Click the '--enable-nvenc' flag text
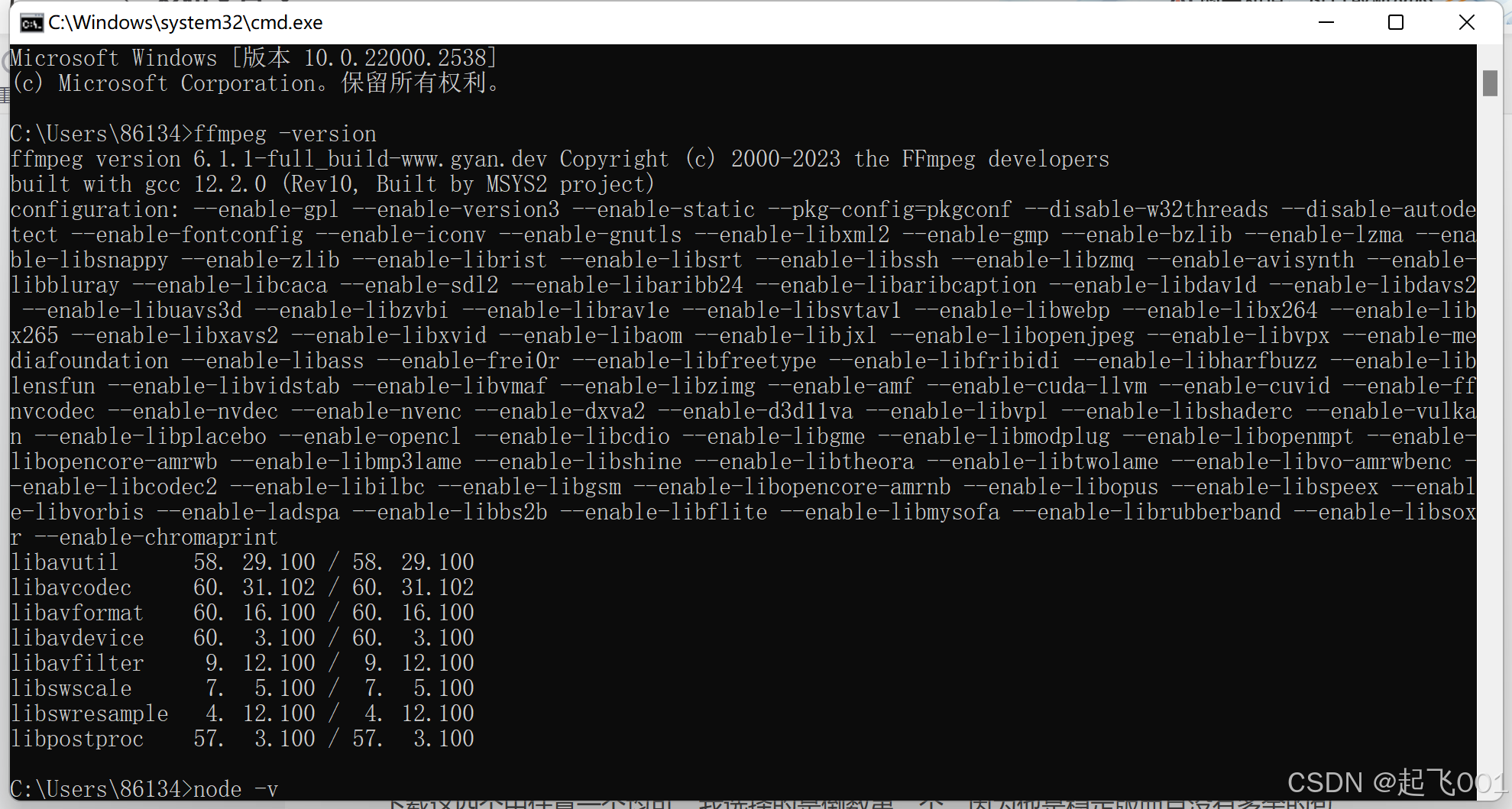The width and height of the screenshot is (1512, 809). pyautogui.click(x=376, y=411)
